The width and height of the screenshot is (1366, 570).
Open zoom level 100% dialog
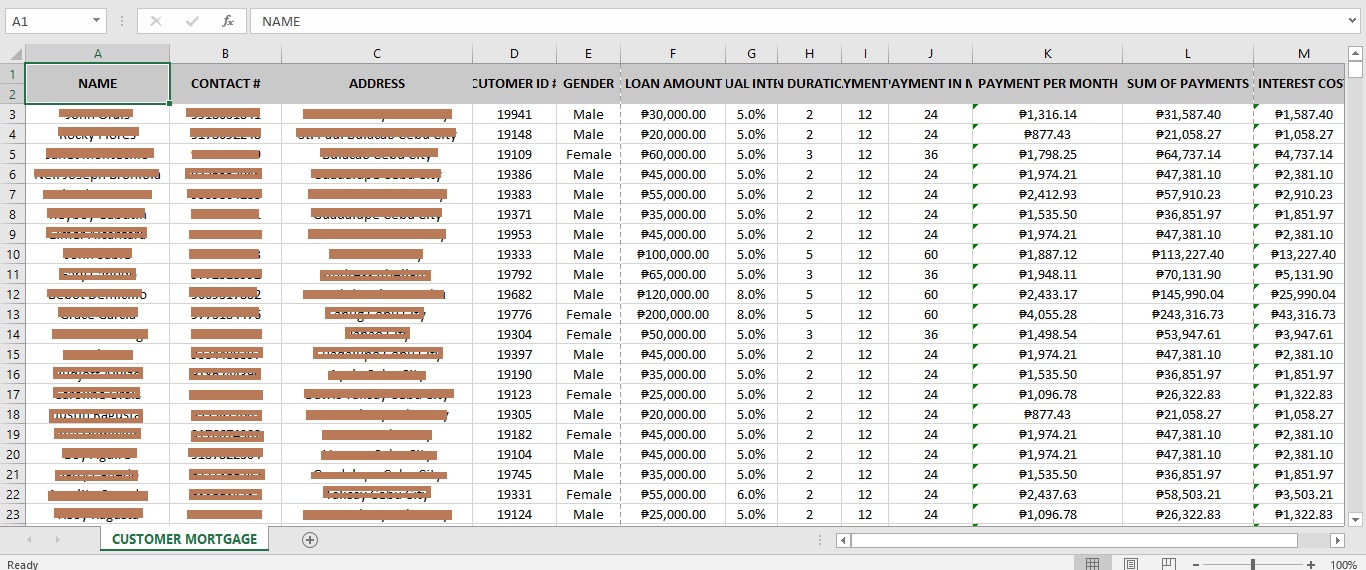click(x=1342, y=564)
